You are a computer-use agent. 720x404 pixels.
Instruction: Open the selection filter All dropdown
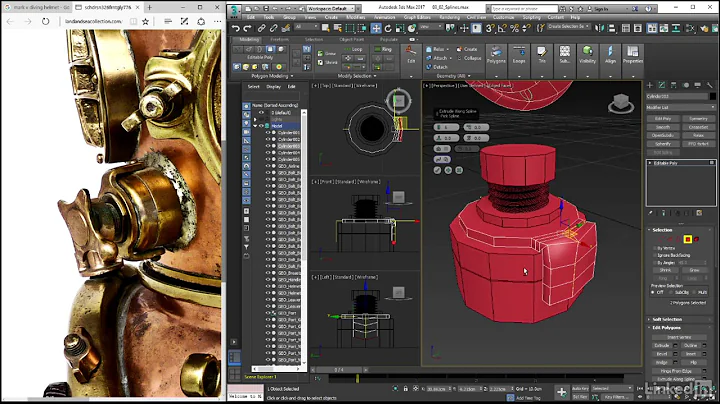pos(306,27)
